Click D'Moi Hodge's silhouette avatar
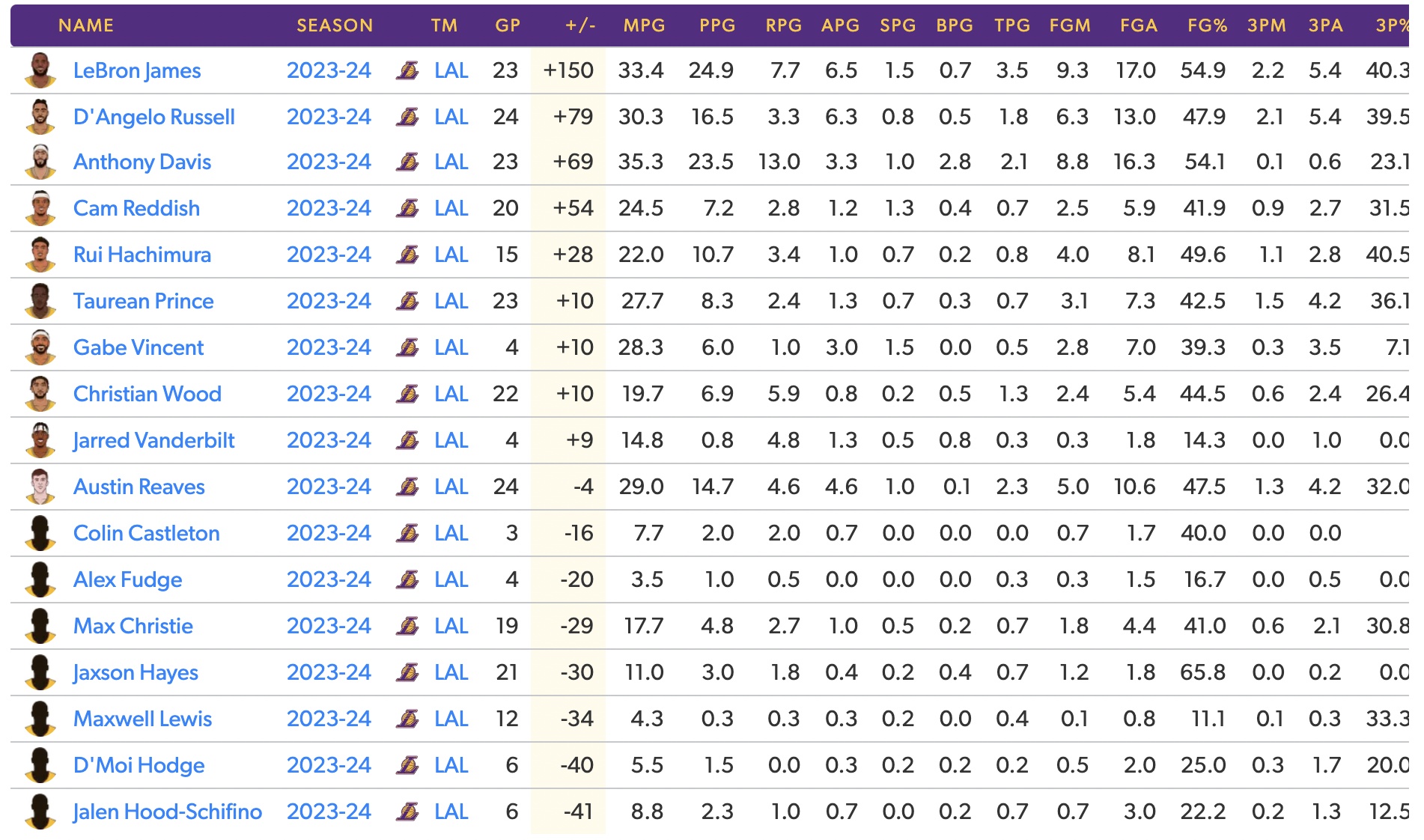Viewport: 1424px width, 840px height. 40,765
